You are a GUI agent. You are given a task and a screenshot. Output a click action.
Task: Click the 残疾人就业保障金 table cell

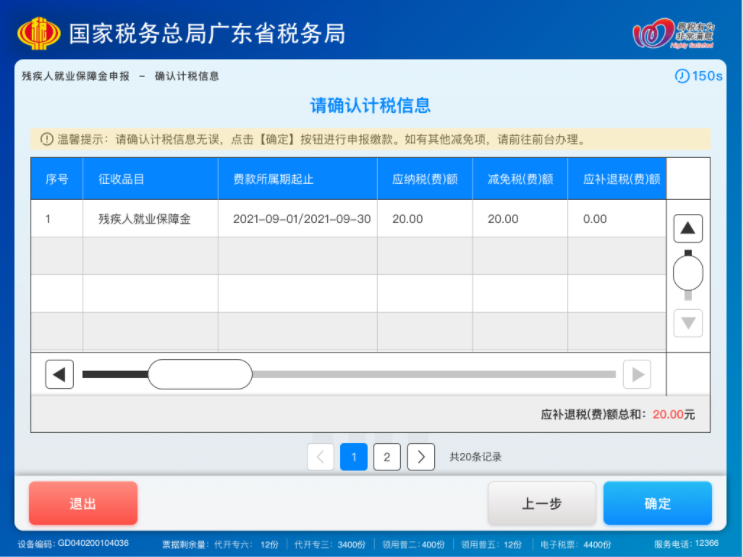pyautogui.click(x=150, y=219)
